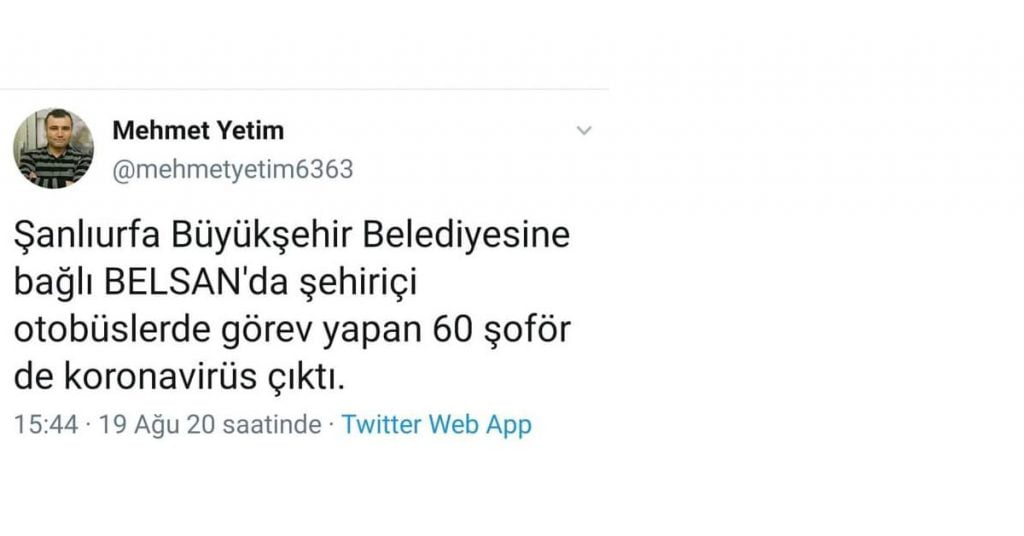The width and height of the screenshot is (1024, 536).
Task: Expand the tweet options chevron
Action: point(584,131)
